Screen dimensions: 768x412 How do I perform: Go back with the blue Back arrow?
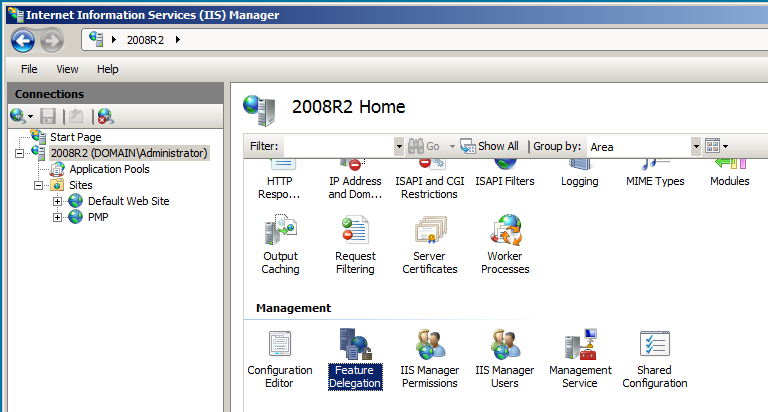(23, 41)
